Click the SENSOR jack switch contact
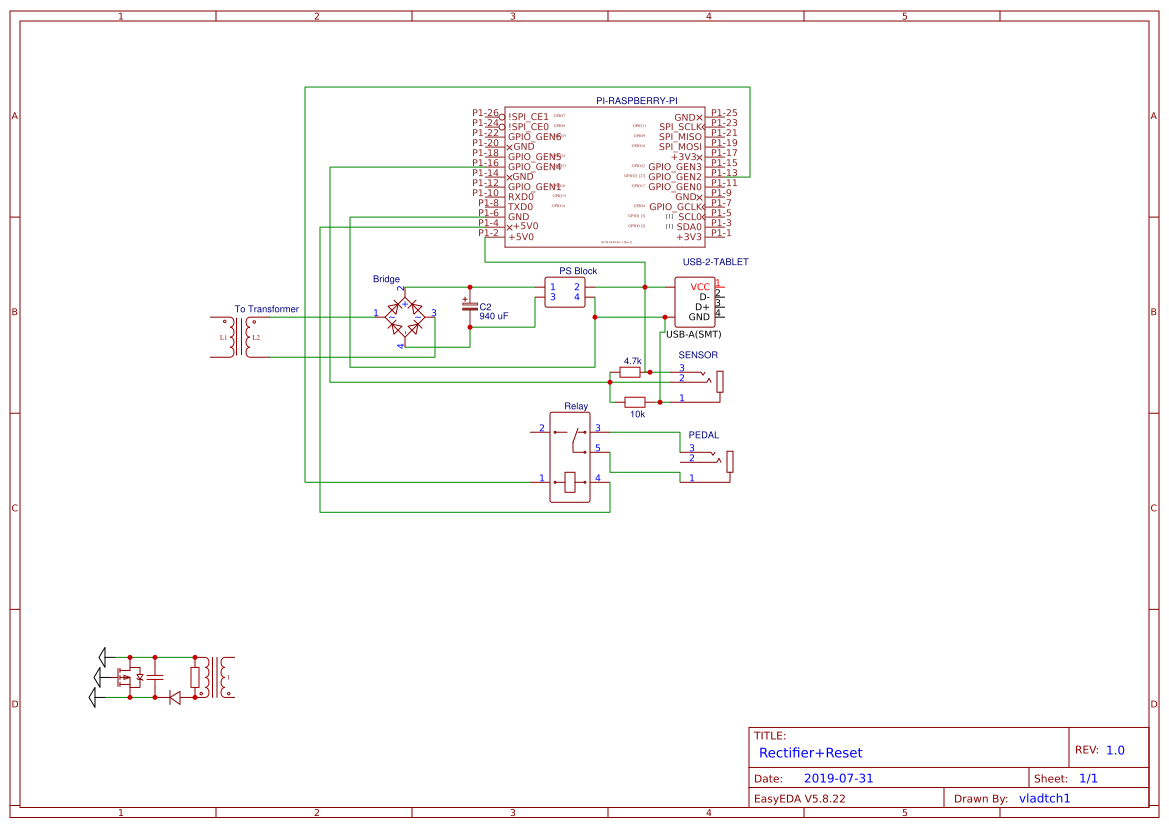Viewport: 1169px width, 828px height. (x=706, y=376)
